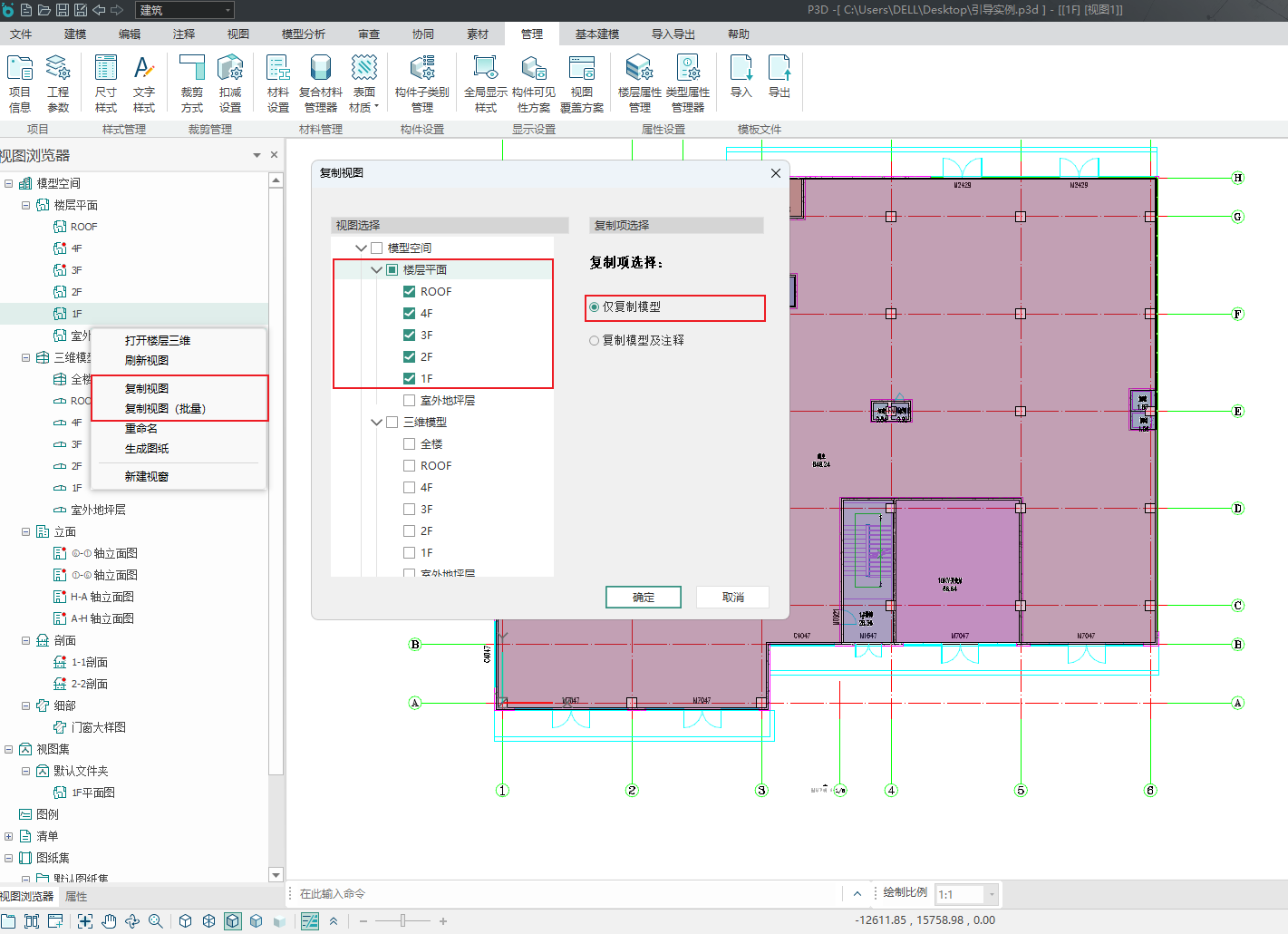Switch to the 基本建模 ribbon tab

pos(597,34)
